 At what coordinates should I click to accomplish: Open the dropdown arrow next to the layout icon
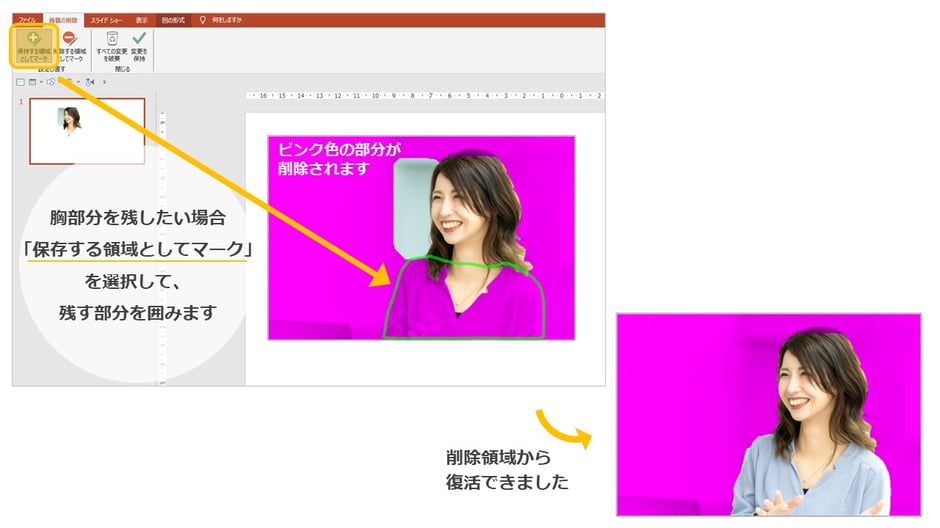pyautogui.click(x=41, y=82)
